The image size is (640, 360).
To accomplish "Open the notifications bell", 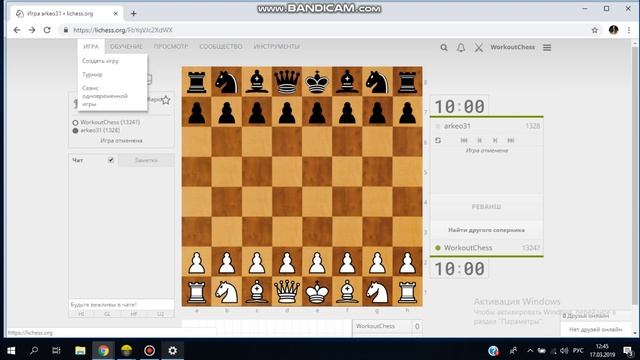I will click(x=461, y=48).
